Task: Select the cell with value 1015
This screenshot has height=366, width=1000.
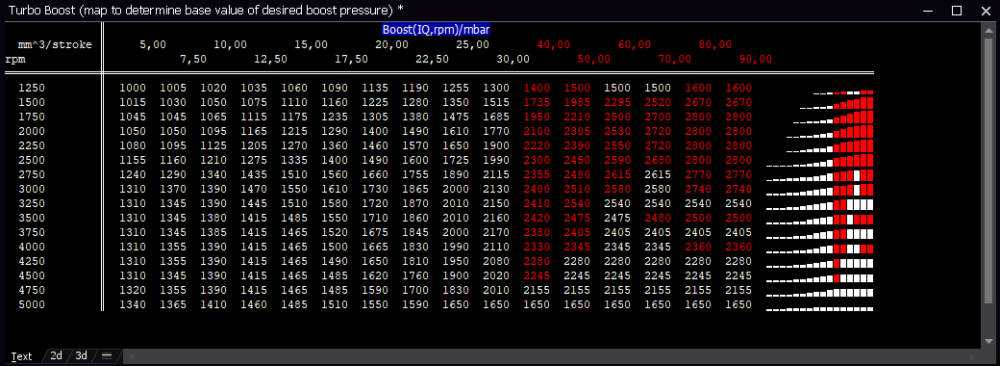Action: (133, 103)
